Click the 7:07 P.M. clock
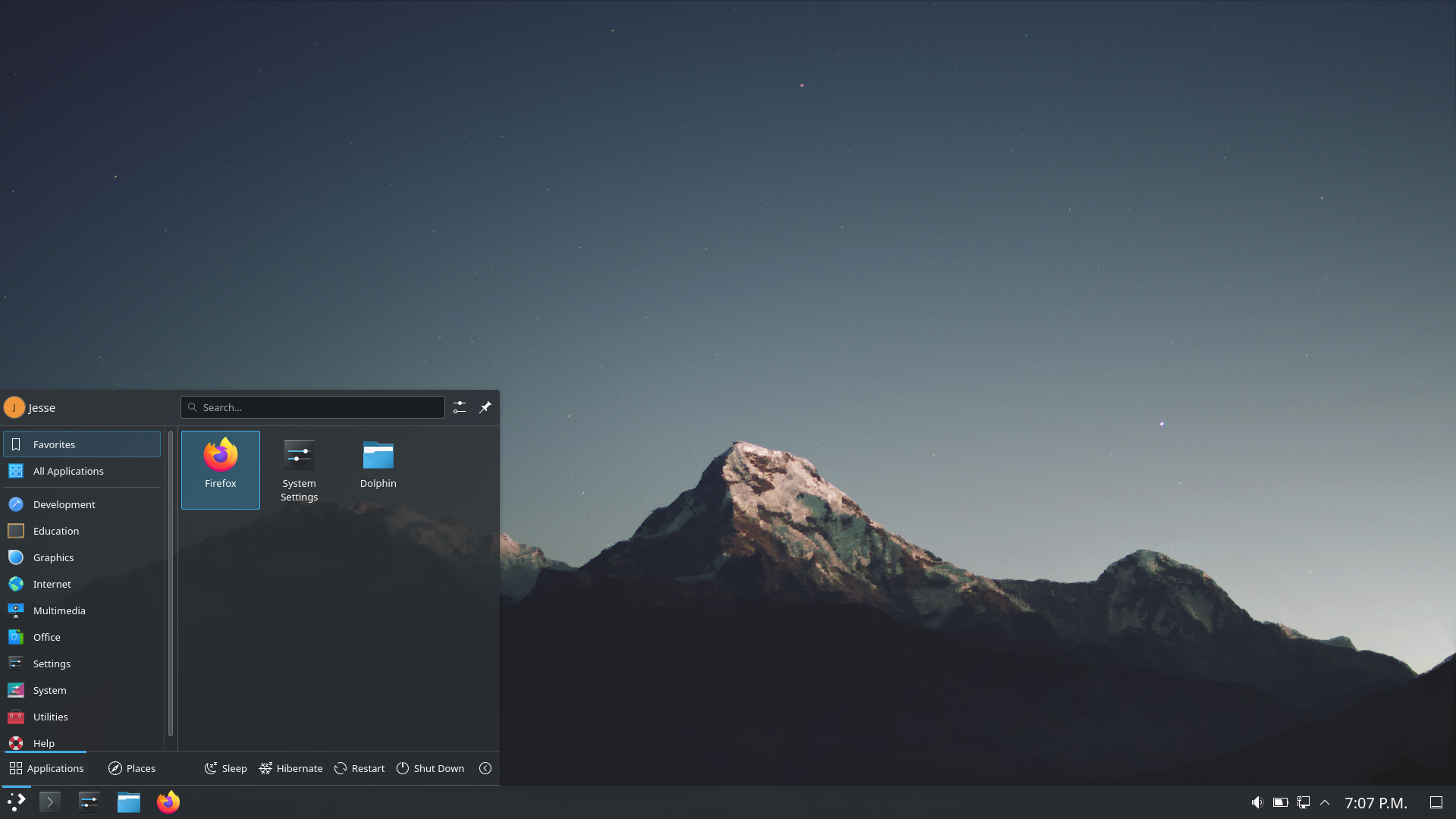The height and width of the screenshot is (819, 1456). click(1376, 803)
